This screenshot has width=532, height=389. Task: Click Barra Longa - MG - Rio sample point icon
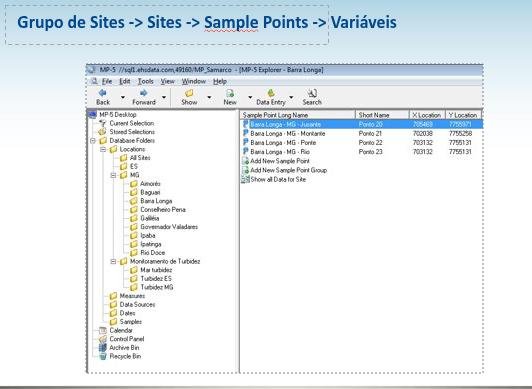coord(246,152)
